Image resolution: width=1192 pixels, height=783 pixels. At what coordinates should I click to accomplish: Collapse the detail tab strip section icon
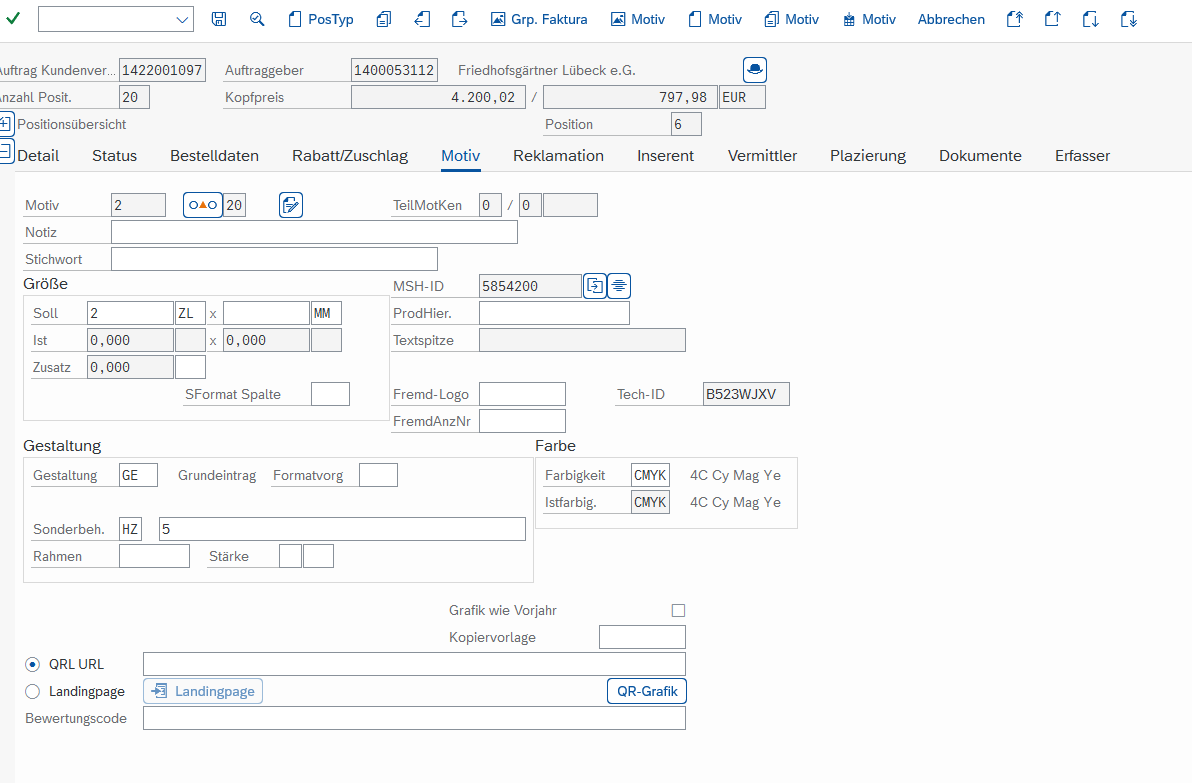tap(6, 150)
